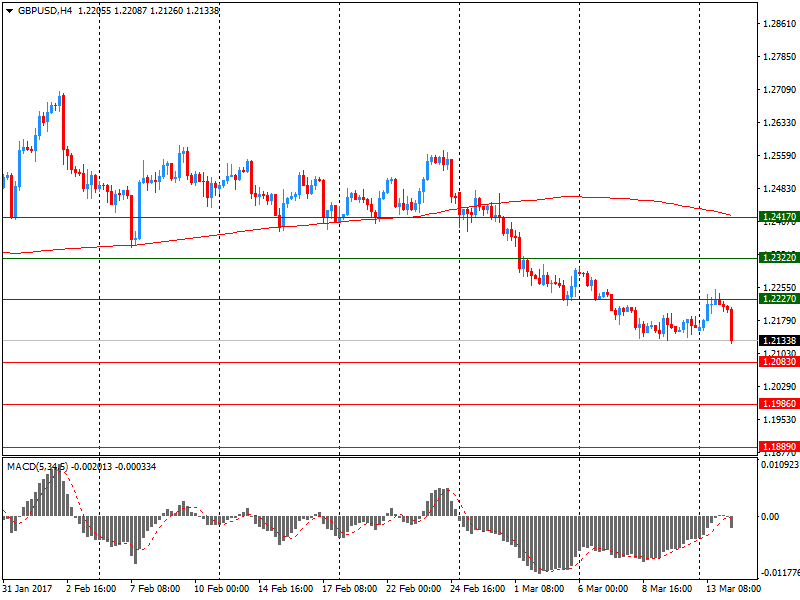Click the 1 Mar 08:00 time label
The height and width of the screenshot is (600, 800).
pos(539,589)
